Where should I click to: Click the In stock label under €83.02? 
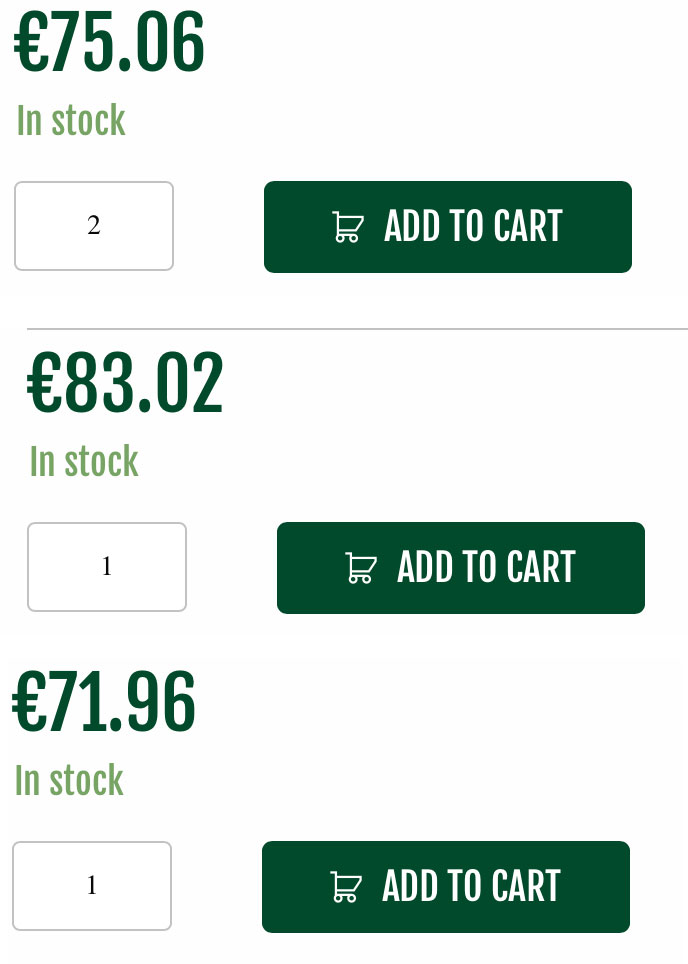tap(84, 461)
